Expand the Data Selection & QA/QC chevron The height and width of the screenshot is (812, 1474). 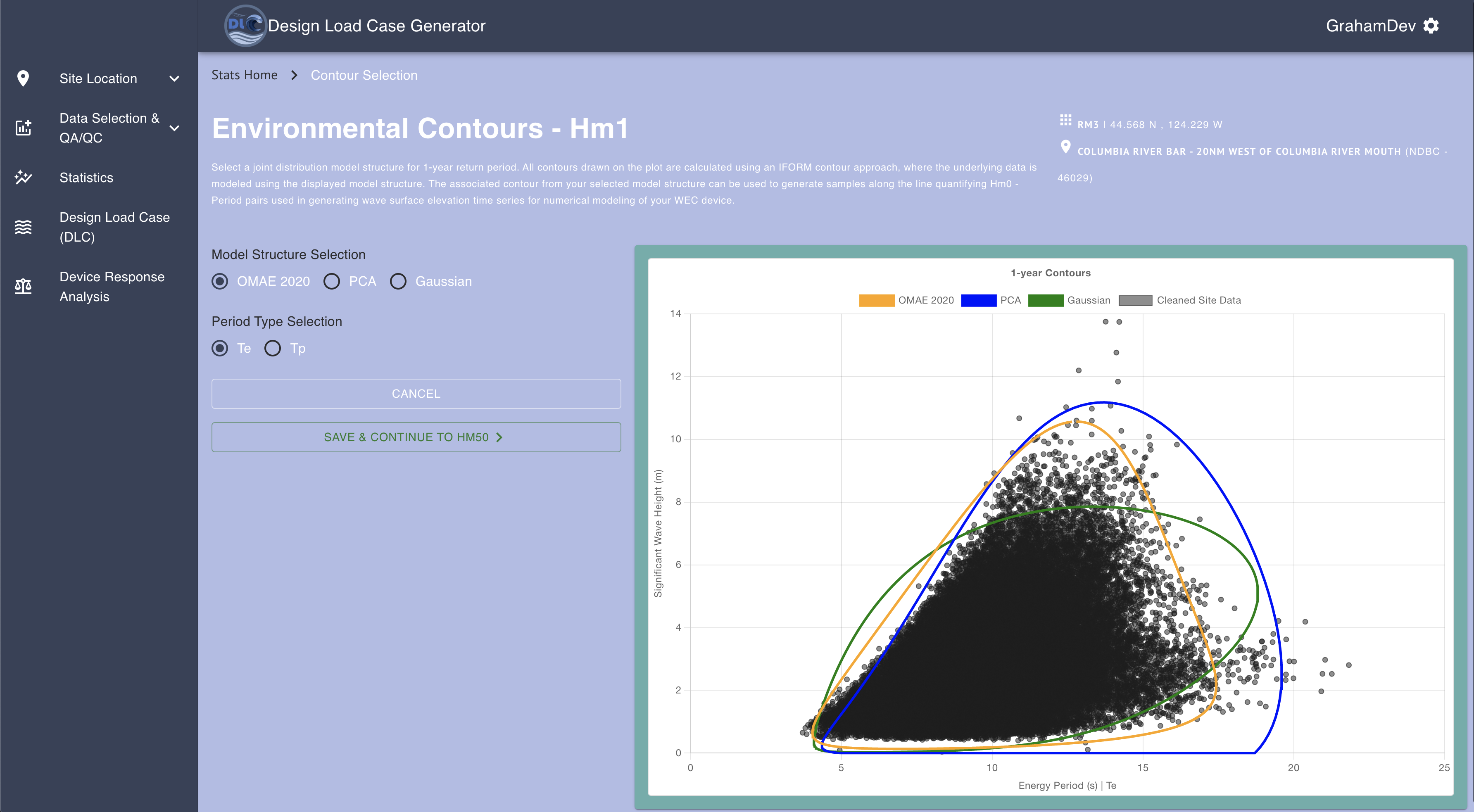click(x=174, y=128)
